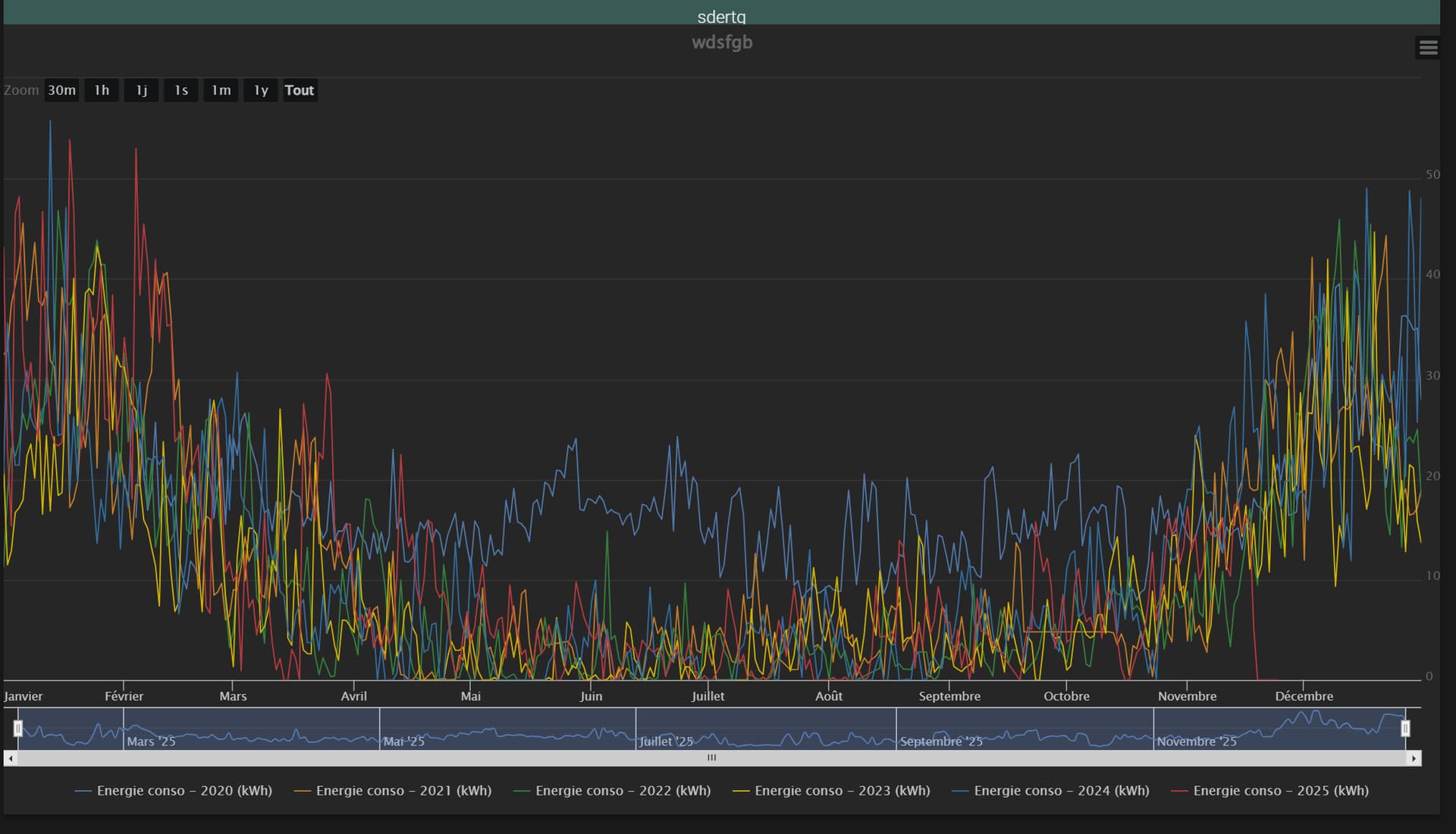Click the navigator left handle
This screenshot has width=1456, height=834.
(x=18, y=729)
